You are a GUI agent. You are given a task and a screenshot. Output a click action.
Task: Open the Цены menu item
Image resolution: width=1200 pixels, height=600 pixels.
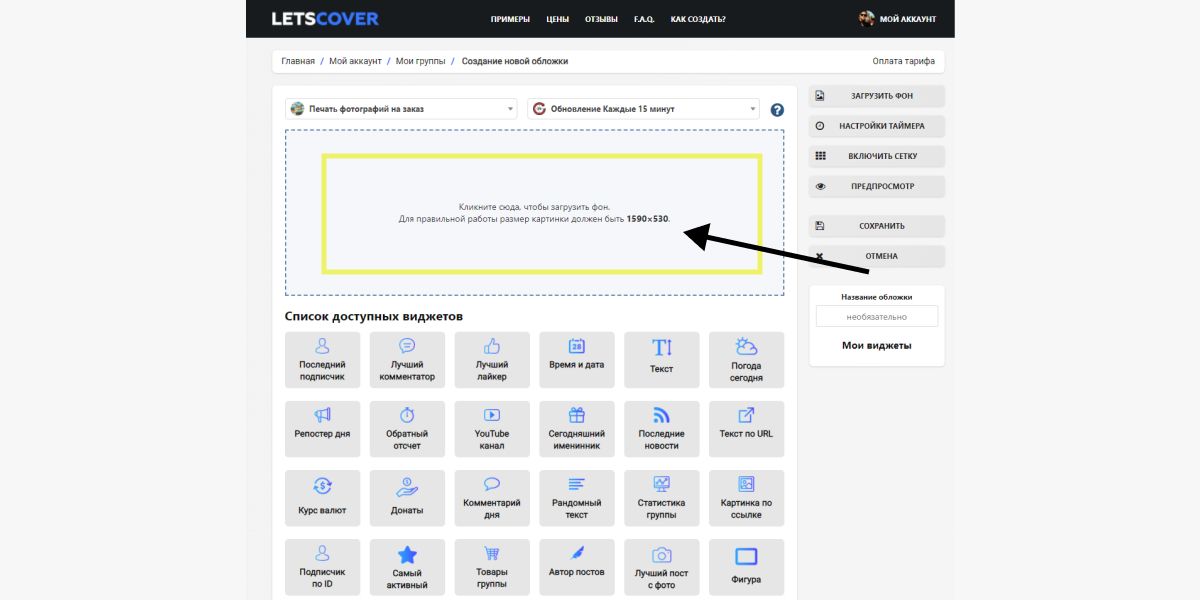tap(557, 19)
